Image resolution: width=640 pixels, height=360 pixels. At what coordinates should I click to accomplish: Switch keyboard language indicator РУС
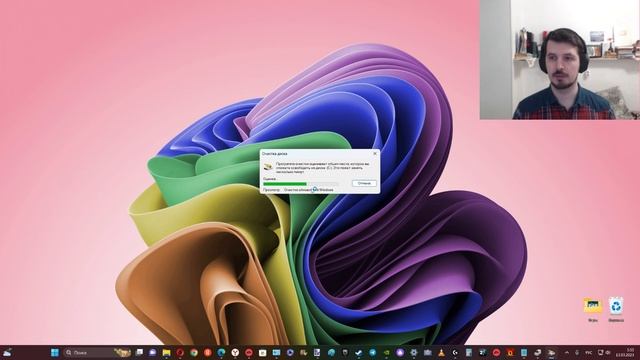589,353
